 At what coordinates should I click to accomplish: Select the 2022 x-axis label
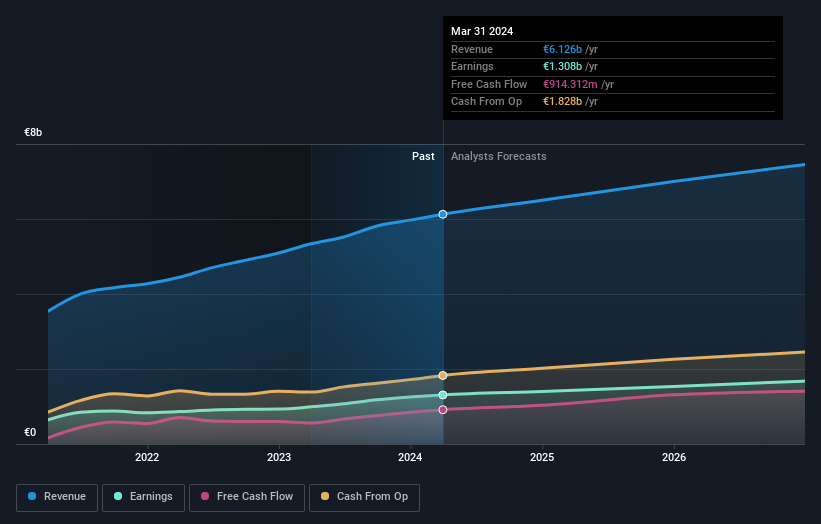click(x=147, y=457)
